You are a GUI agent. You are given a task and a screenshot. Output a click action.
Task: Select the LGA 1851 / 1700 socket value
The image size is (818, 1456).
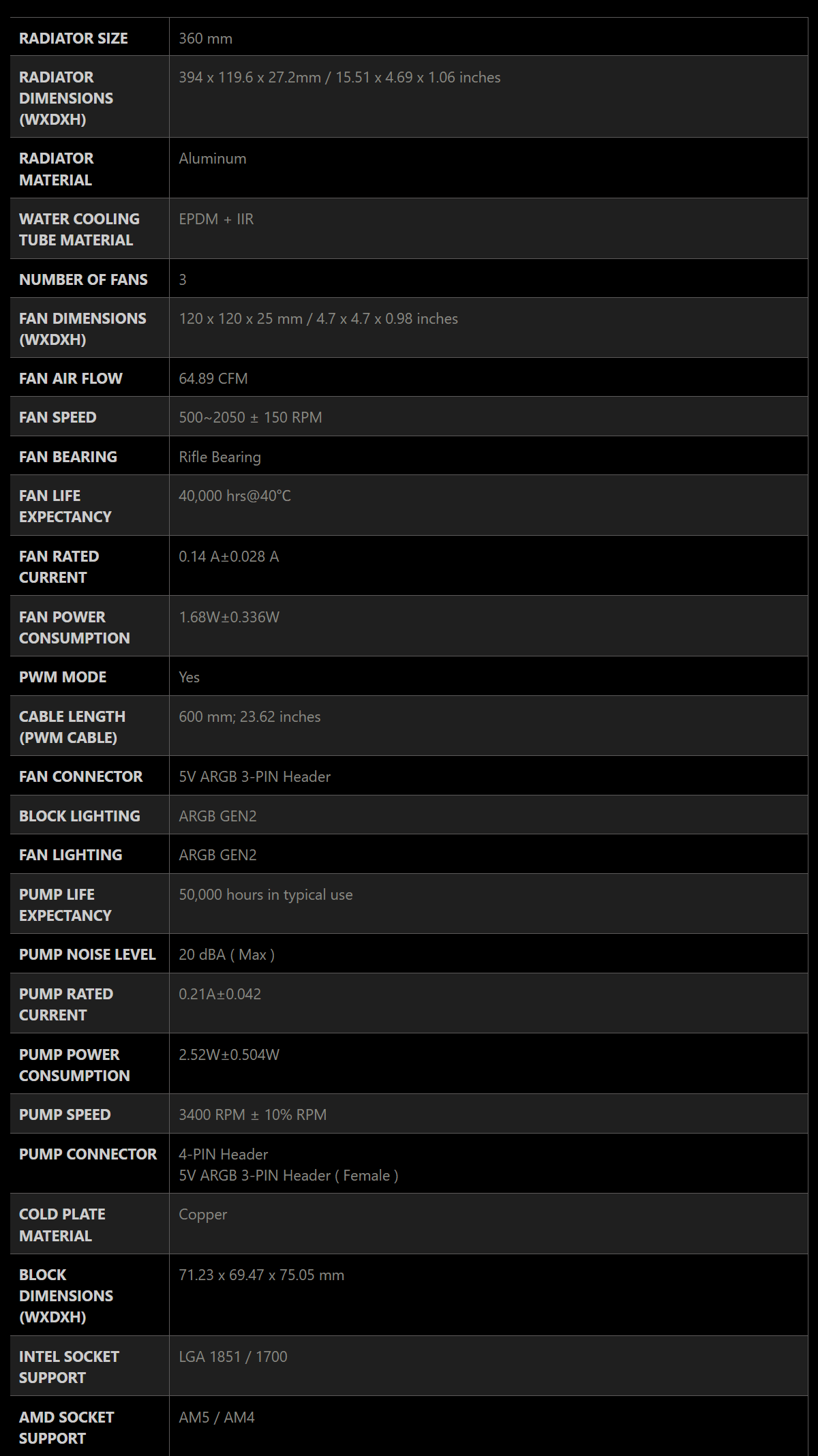point(232,1356)
